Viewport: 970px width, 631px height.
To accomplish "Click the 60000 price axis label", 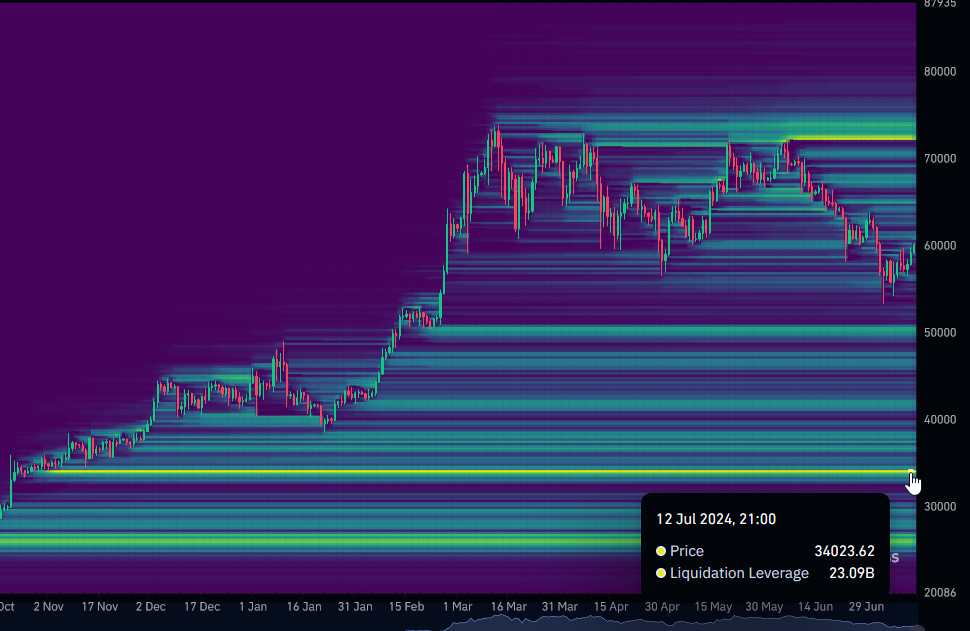I will [x=940, y=246].
